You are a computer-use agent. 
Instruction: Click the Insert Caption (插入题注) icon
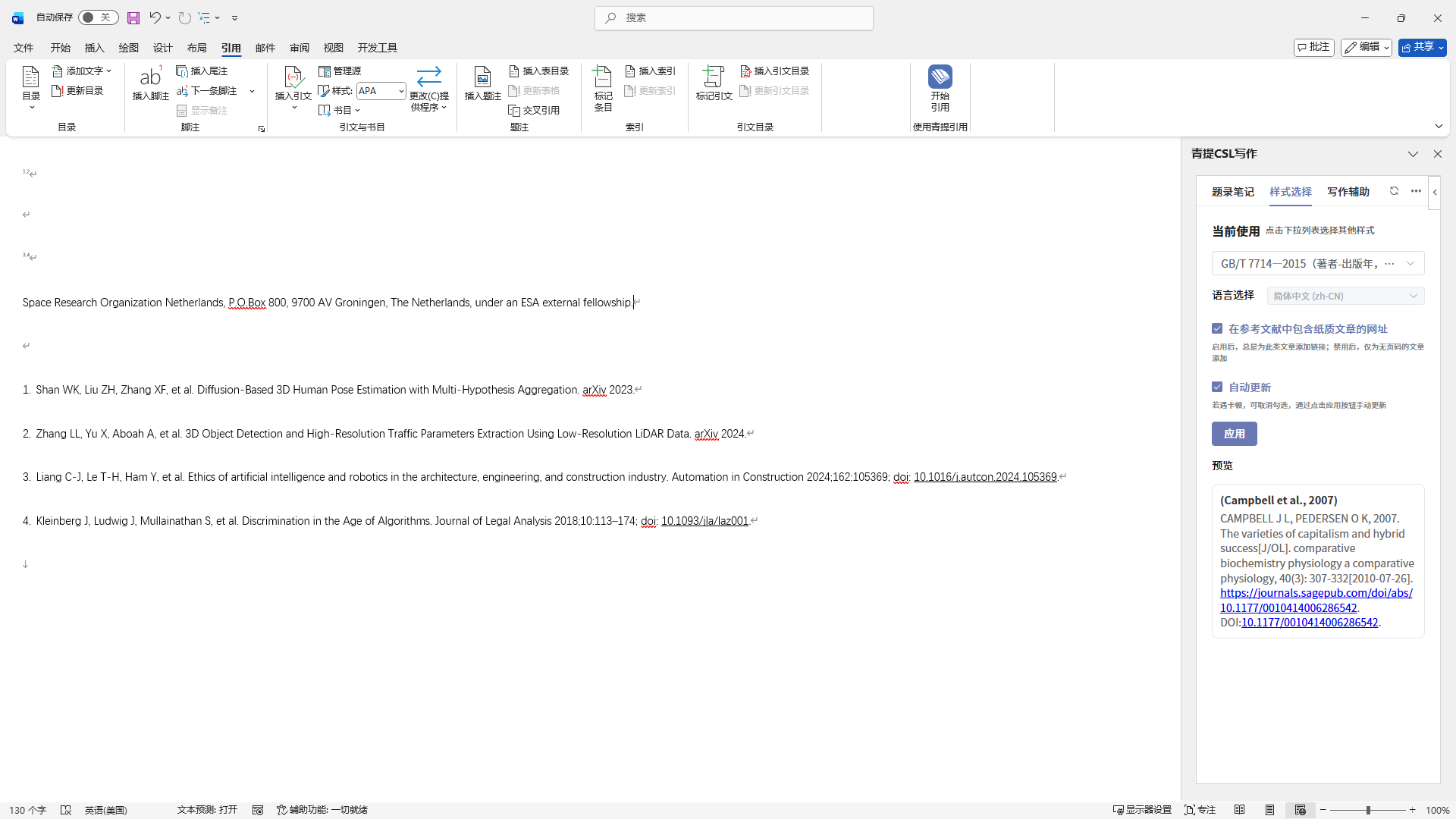pyautogui.click(x=482, y=77)
